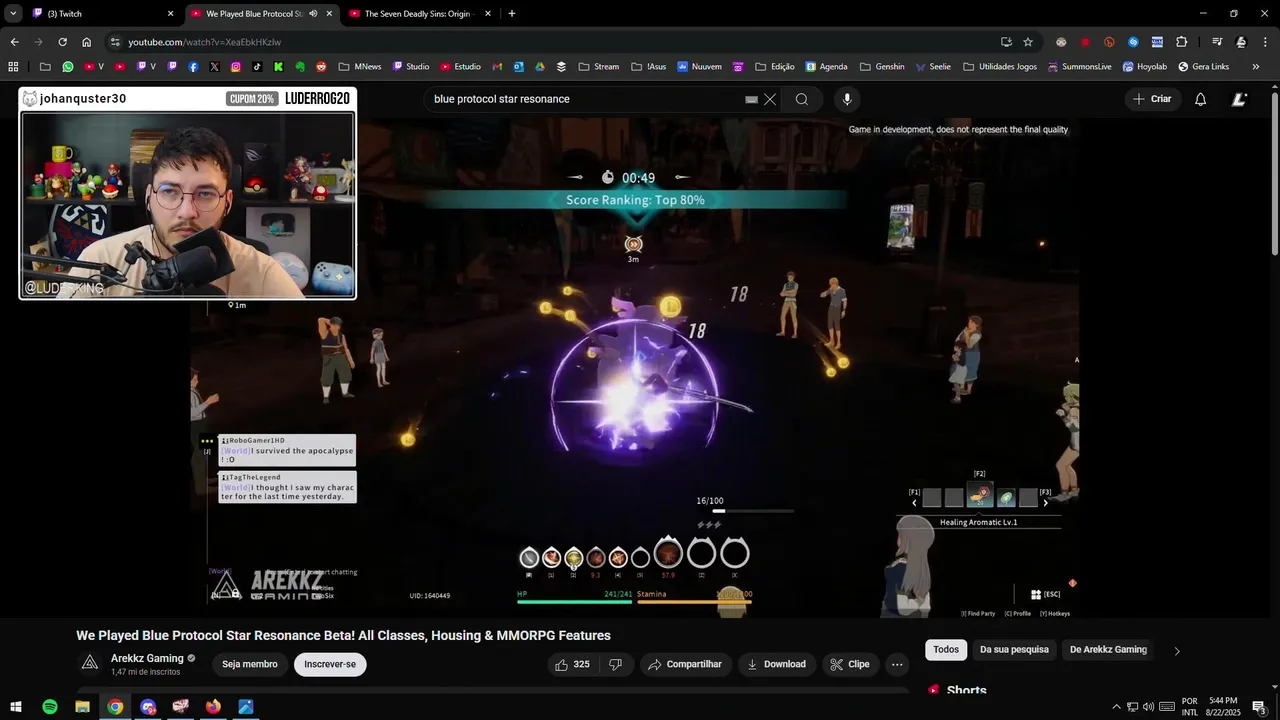Open more actions three-dot menu
1280x720 pixels.
pyautogui.click(x=897, y=664)
